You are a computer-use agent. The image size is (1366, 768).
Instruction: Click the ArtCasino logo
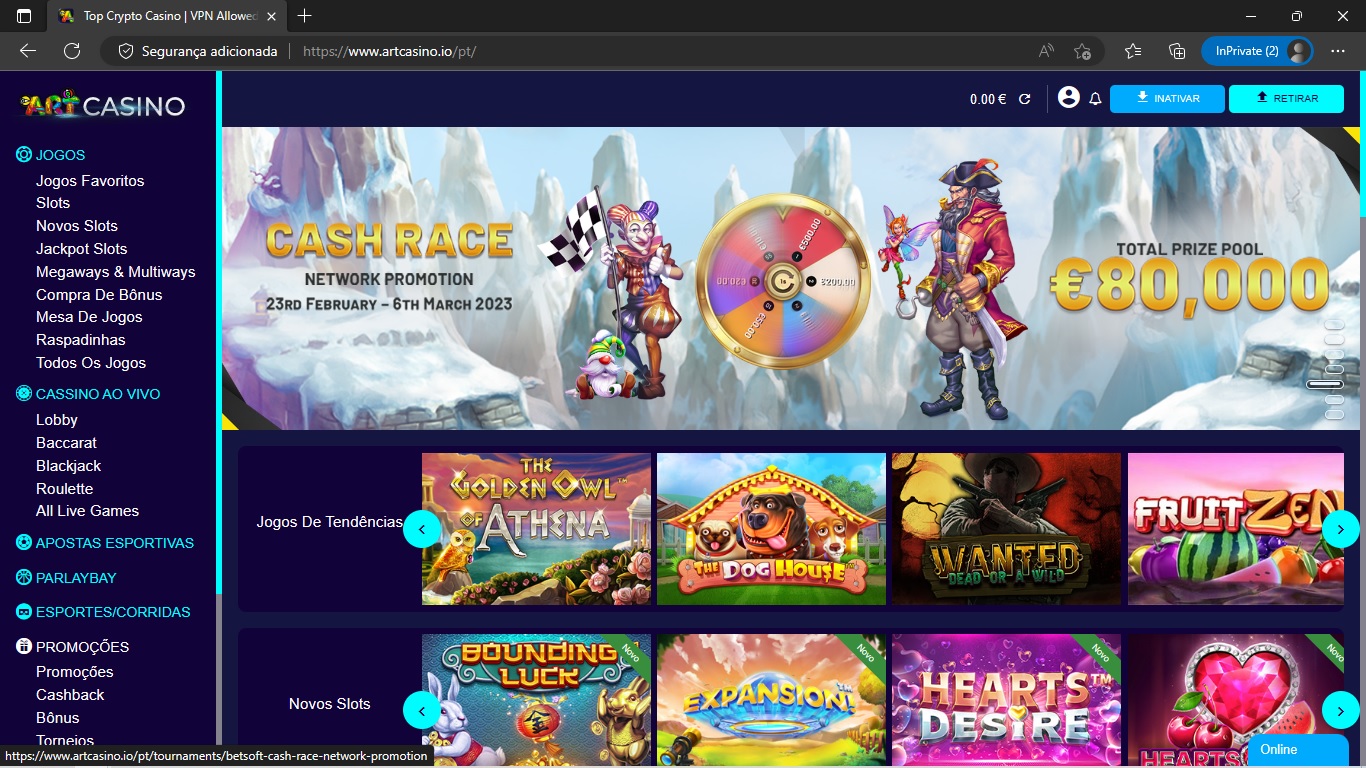click(104, 105)
